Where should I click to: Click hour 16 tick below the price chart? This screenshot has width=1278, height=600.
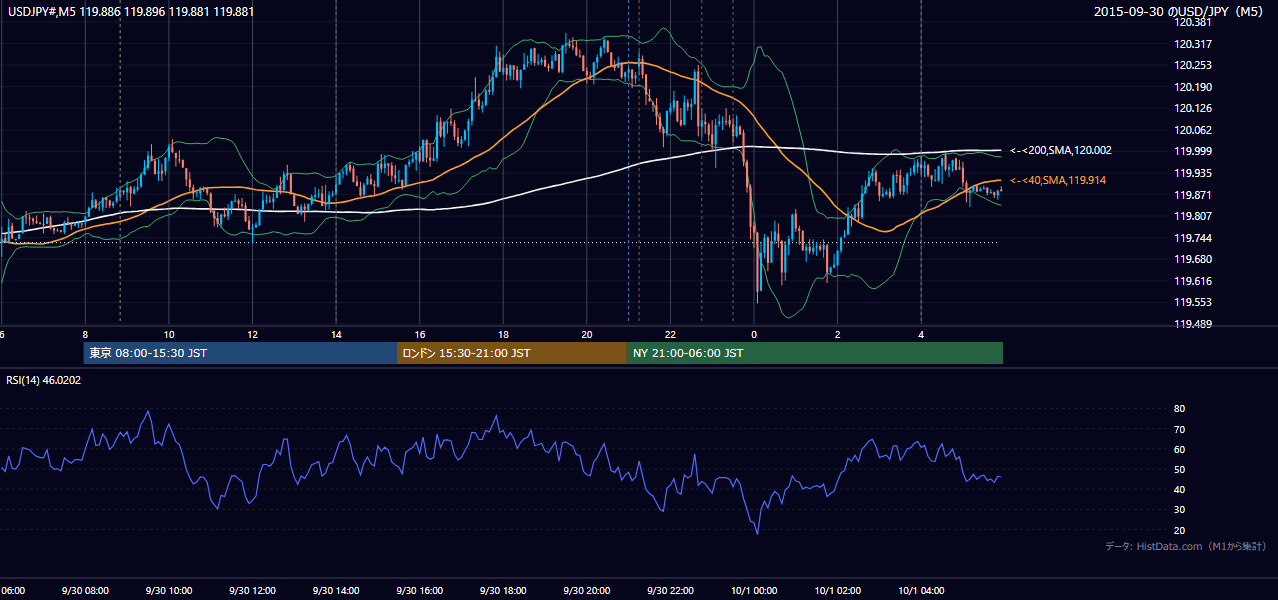pyautogui.click(x=420, y=335)
